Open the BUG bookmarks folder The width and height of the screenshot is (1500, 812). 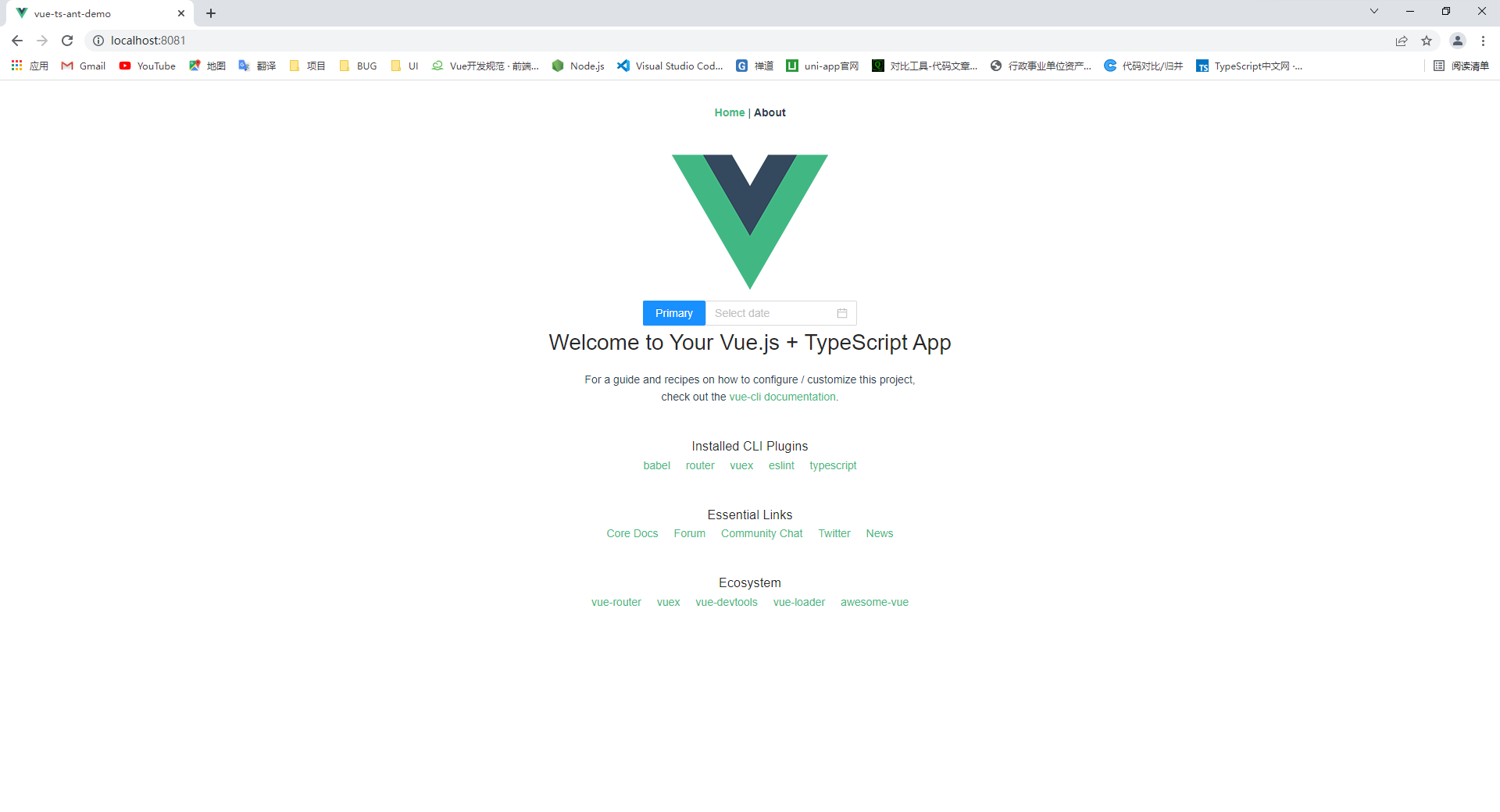(359, 66)
